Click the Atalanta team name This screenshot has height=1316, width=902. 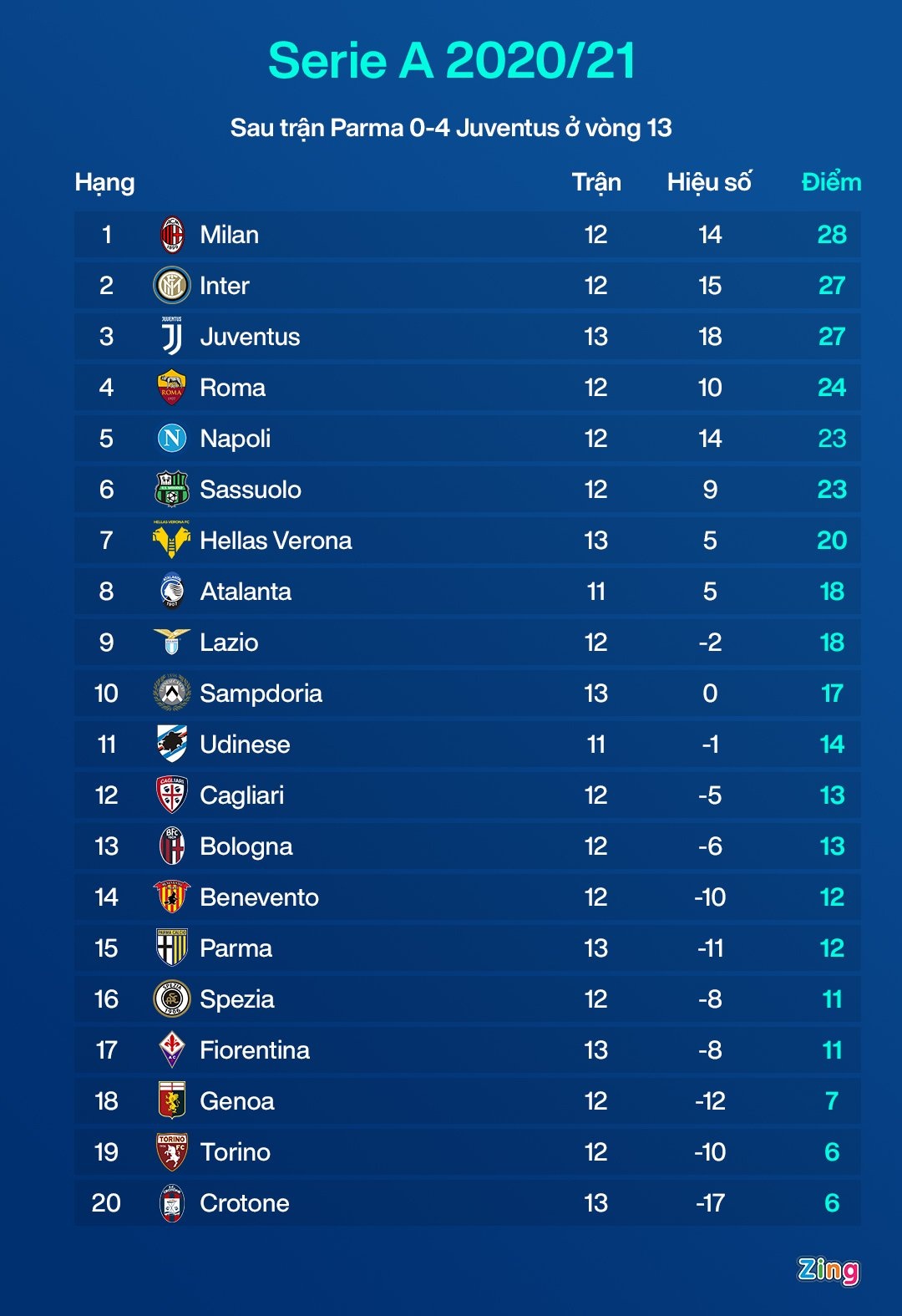point(246,592)
